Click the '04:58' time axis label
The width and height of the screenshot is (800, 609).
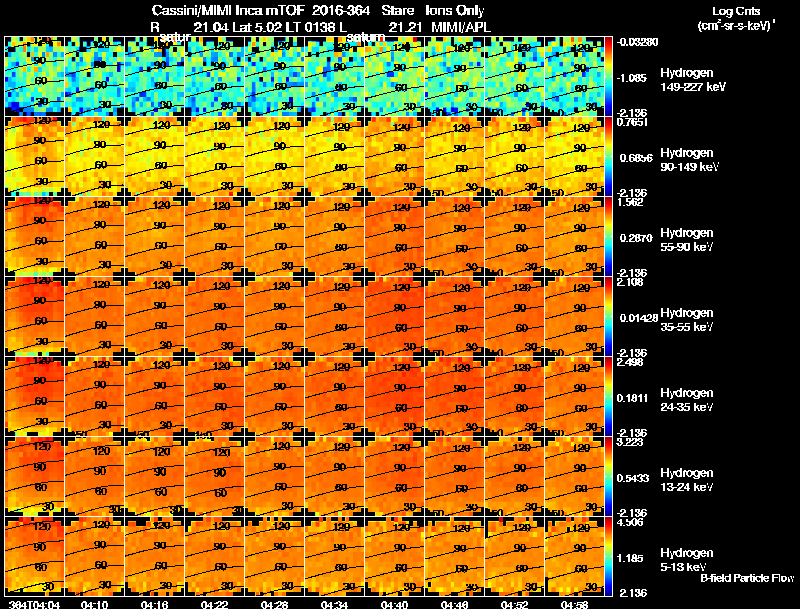coord(574,604)
